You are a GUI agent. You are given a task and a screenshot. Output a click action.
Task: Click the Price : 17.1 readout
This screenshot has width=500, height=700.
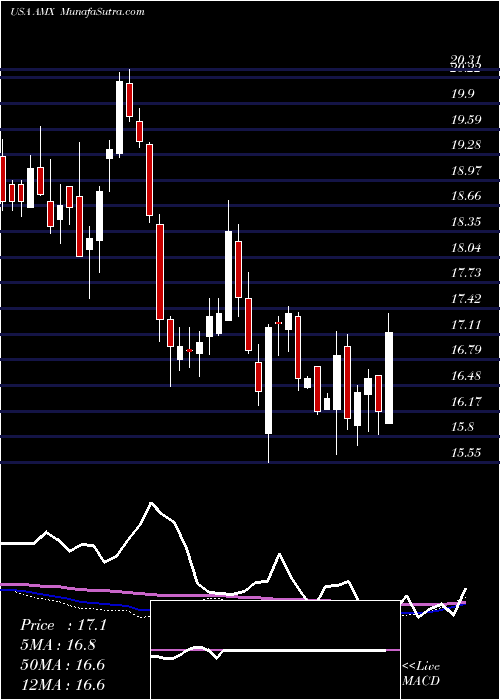pos(63,625)
